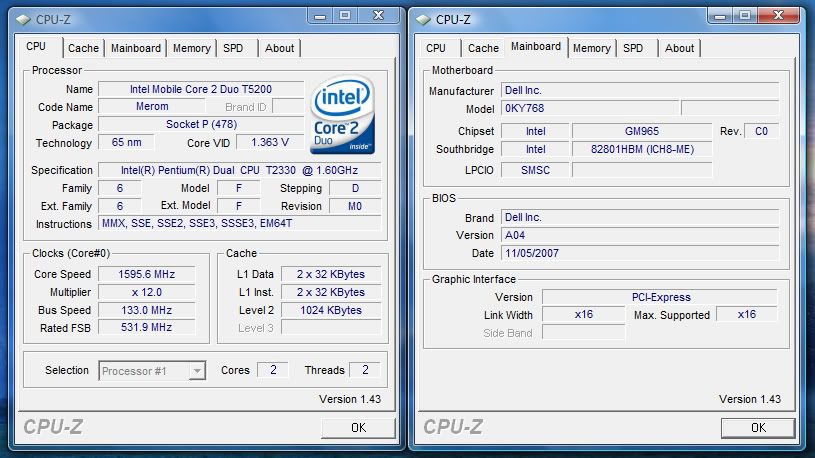815x458 pixels.
Task: Close the right CPU-Z window
Action: pyautogui.click(x=778, y=16)
